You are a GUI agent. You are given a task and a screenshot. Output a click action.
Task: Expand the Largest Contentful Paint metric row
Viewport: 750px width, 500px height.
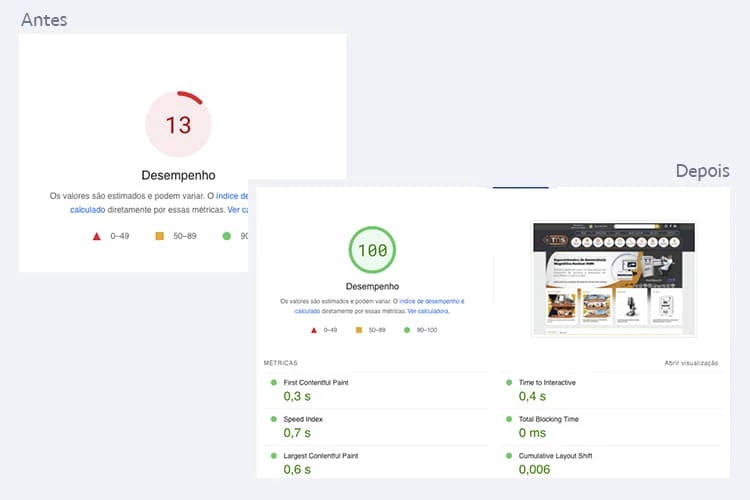[x=321, y=456]
